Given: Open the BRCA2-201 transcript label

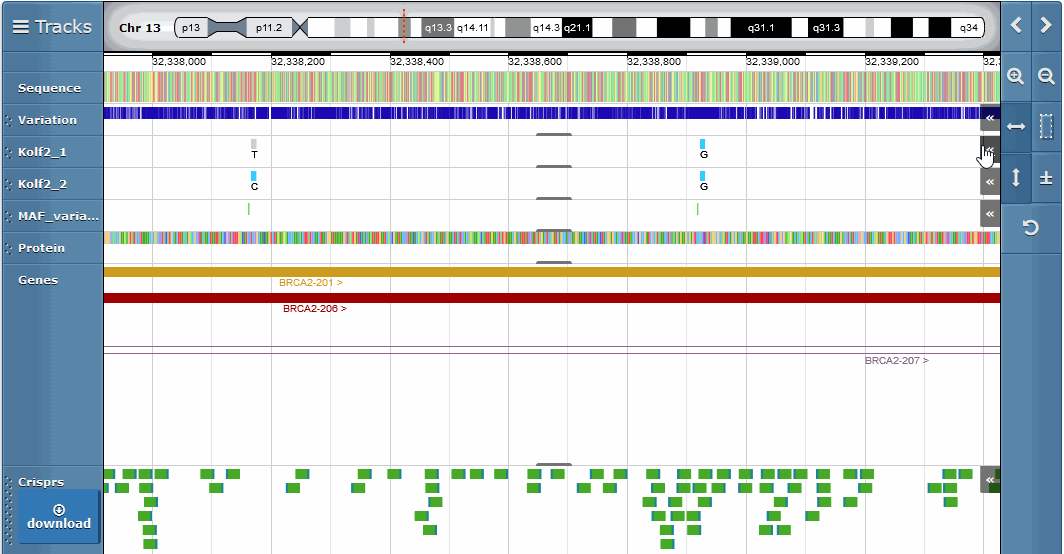Looking at the screenshot, I should (x=311, y=283).
